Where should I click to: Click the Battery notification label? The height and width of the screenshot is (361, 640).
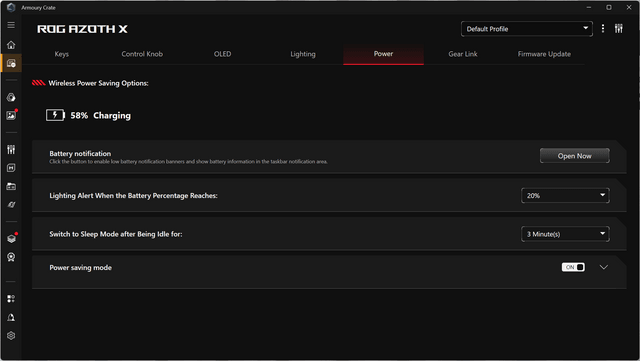click(x=80, y=154)
